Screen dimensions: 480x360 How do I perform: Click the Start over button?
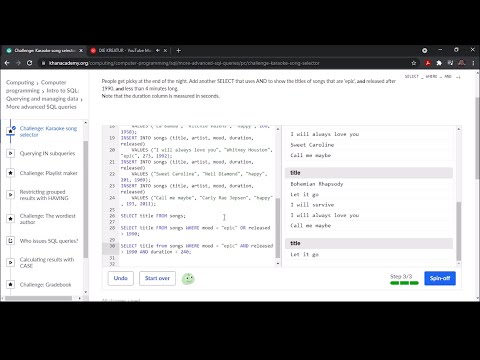[x=157, y=278]
